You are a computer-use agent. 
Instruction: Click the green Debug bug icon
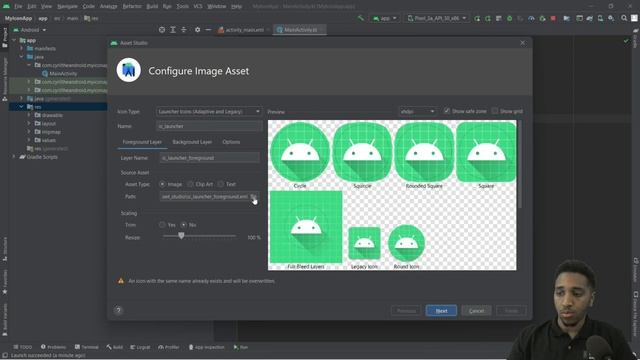point(509,18)
